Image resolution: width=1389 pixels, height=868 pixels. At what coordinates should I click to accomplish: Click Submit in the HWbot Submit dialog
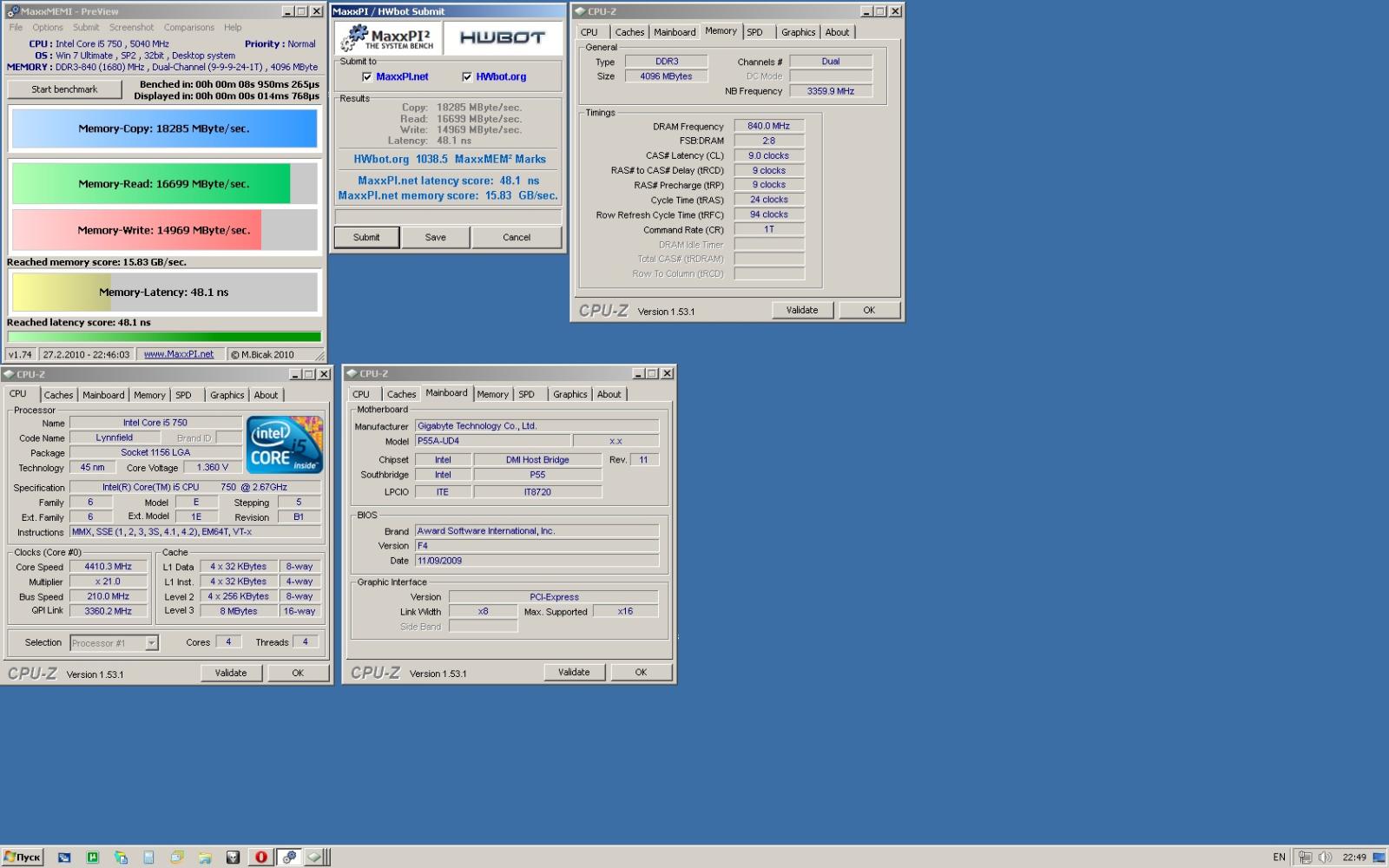pyautogui.click(x=366, y=237)
